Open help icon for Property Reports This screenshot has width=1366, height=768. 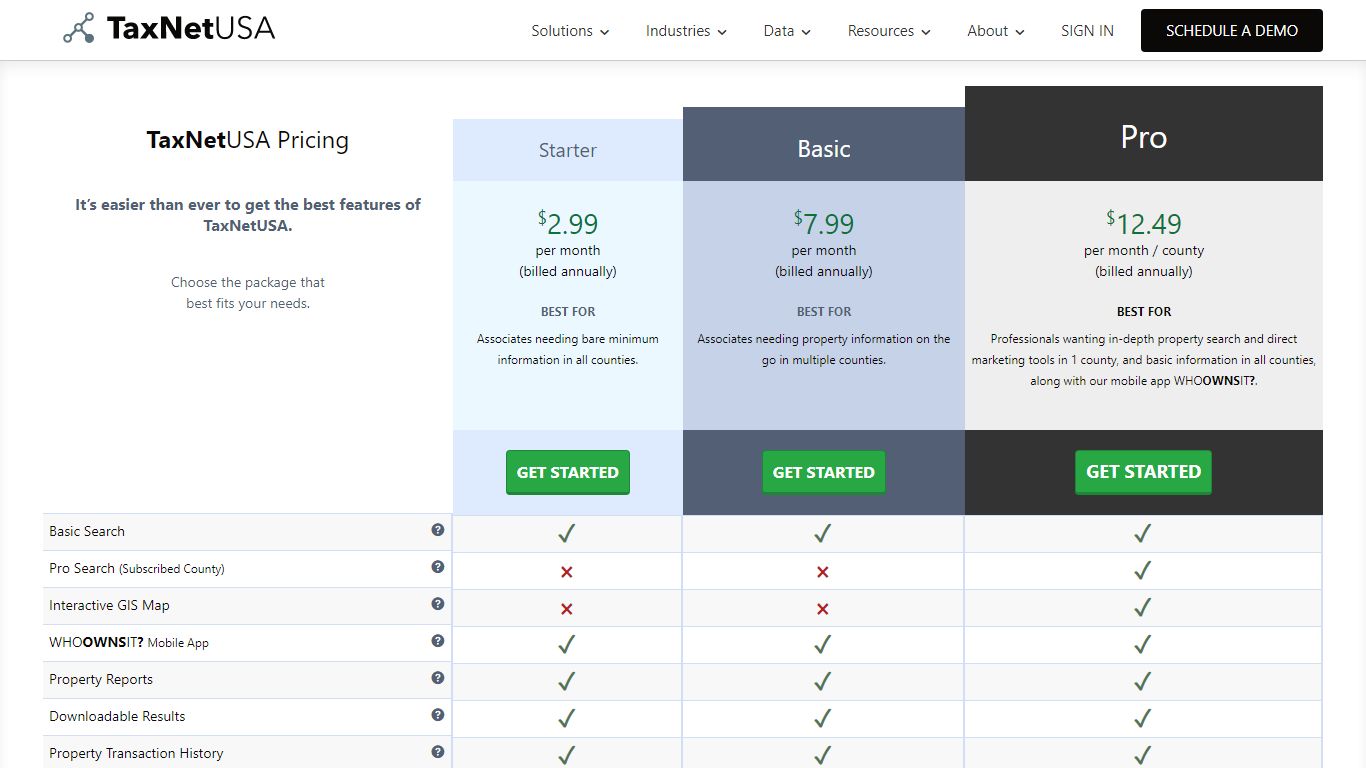438,678
